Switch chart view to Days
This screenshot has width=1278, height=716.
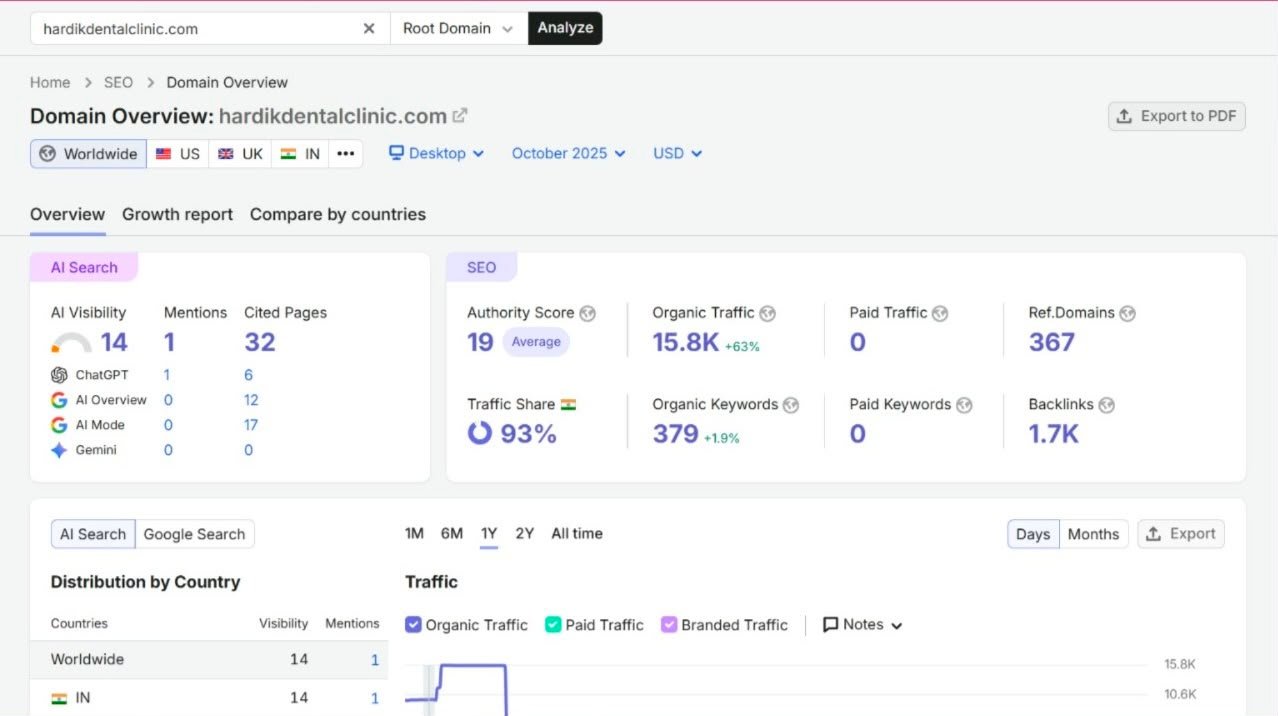click(x=1033, y=534)
